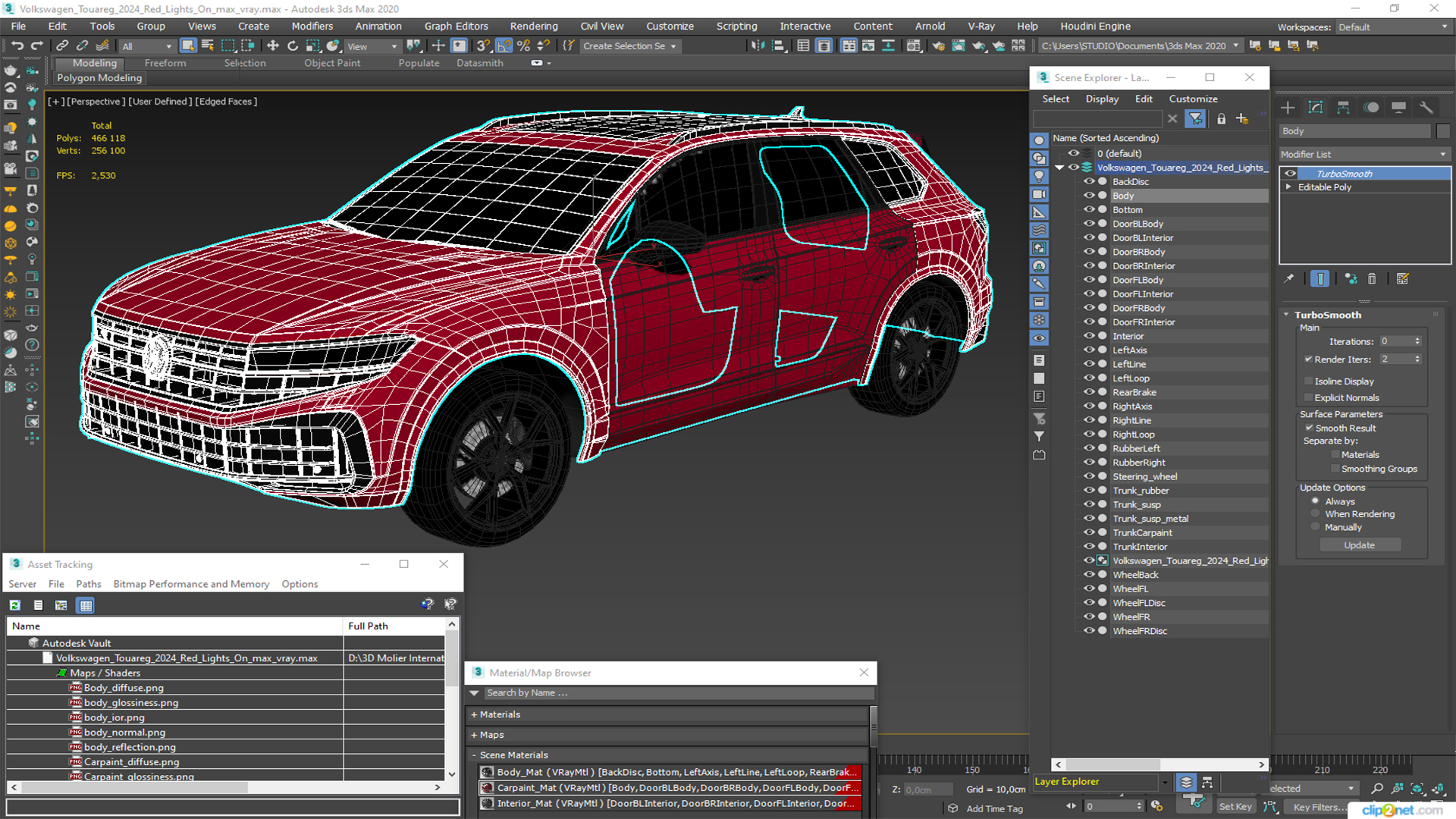Screen dimensions: 1456x819
Task: Open the Modifiers menu
Action: coord(312,26)
